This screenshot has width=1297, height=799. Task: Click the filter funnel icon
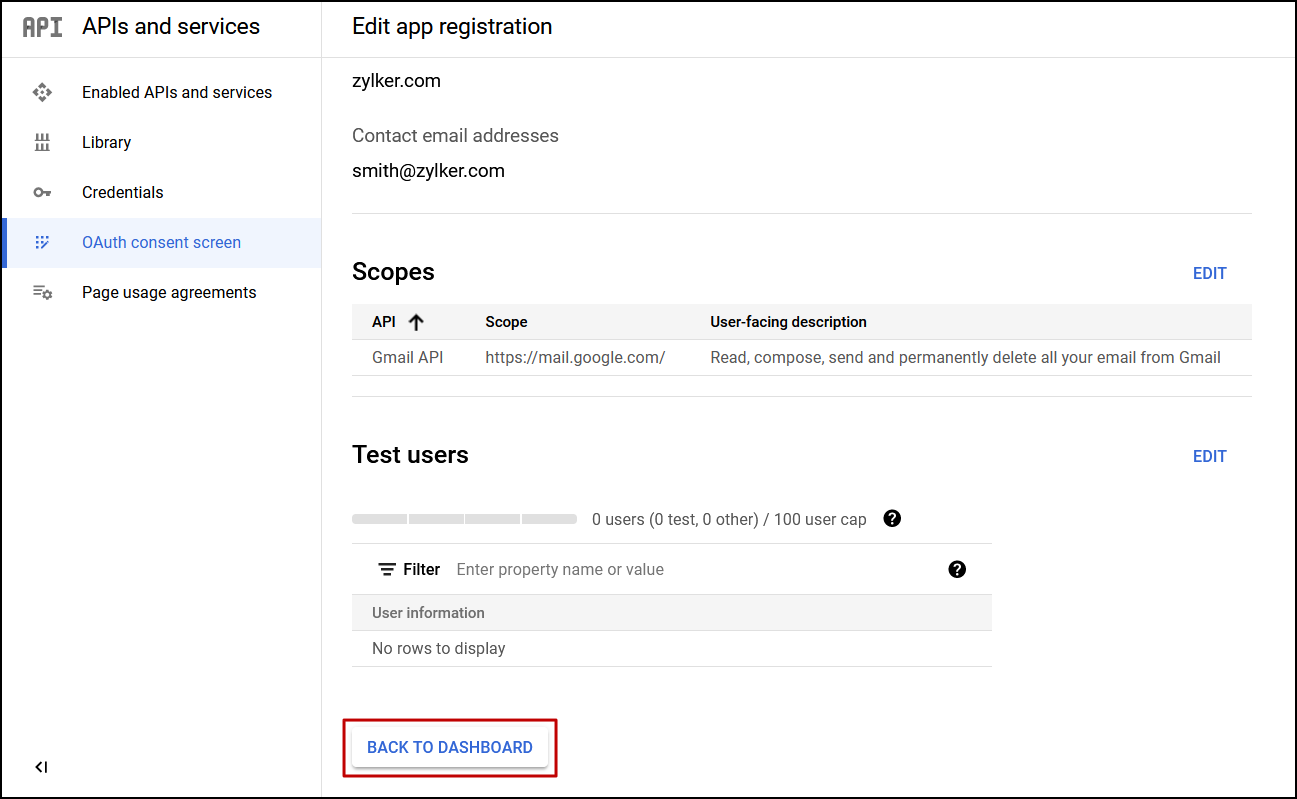pos(387,569)
